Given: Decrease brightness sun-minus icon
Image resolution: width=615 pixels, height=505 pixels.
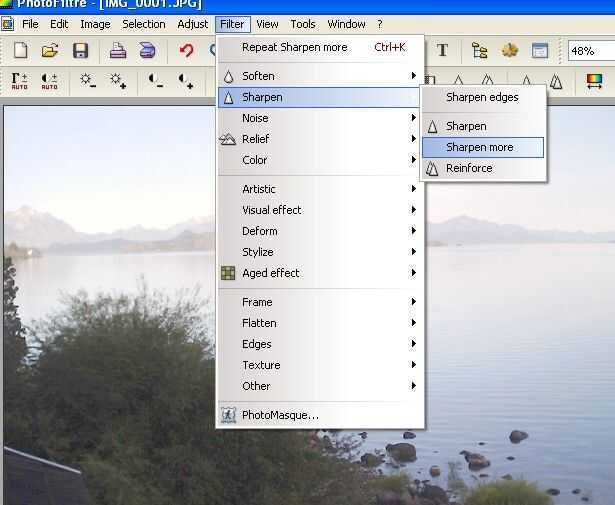Looking at the screenshot, I should pyautogui.click(x=87, y=81).
